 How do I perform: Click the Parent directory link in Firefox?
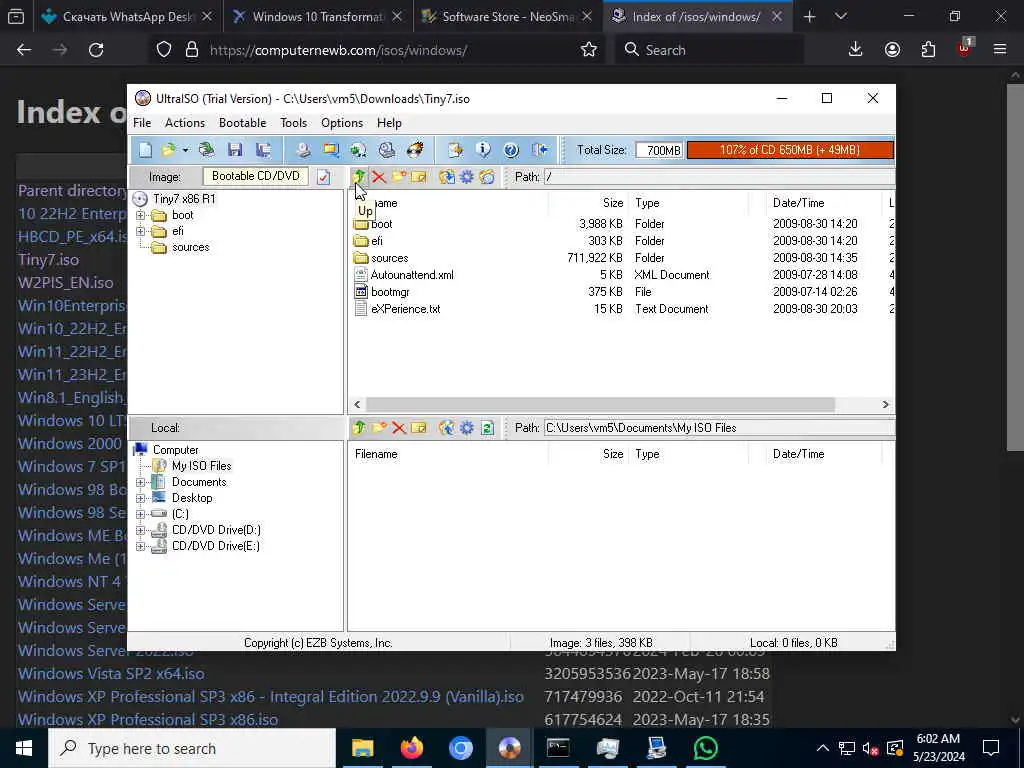tap(72, 191)
